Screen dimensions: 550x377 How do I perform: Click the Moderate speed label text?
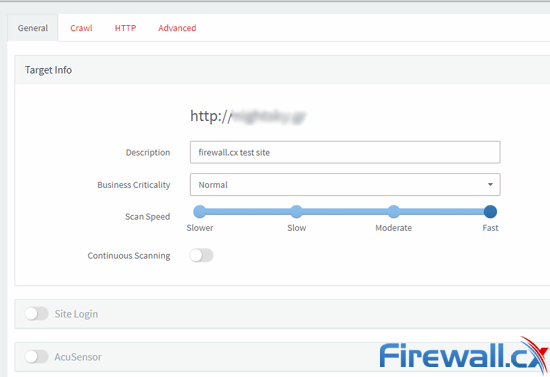click(394, 228)
